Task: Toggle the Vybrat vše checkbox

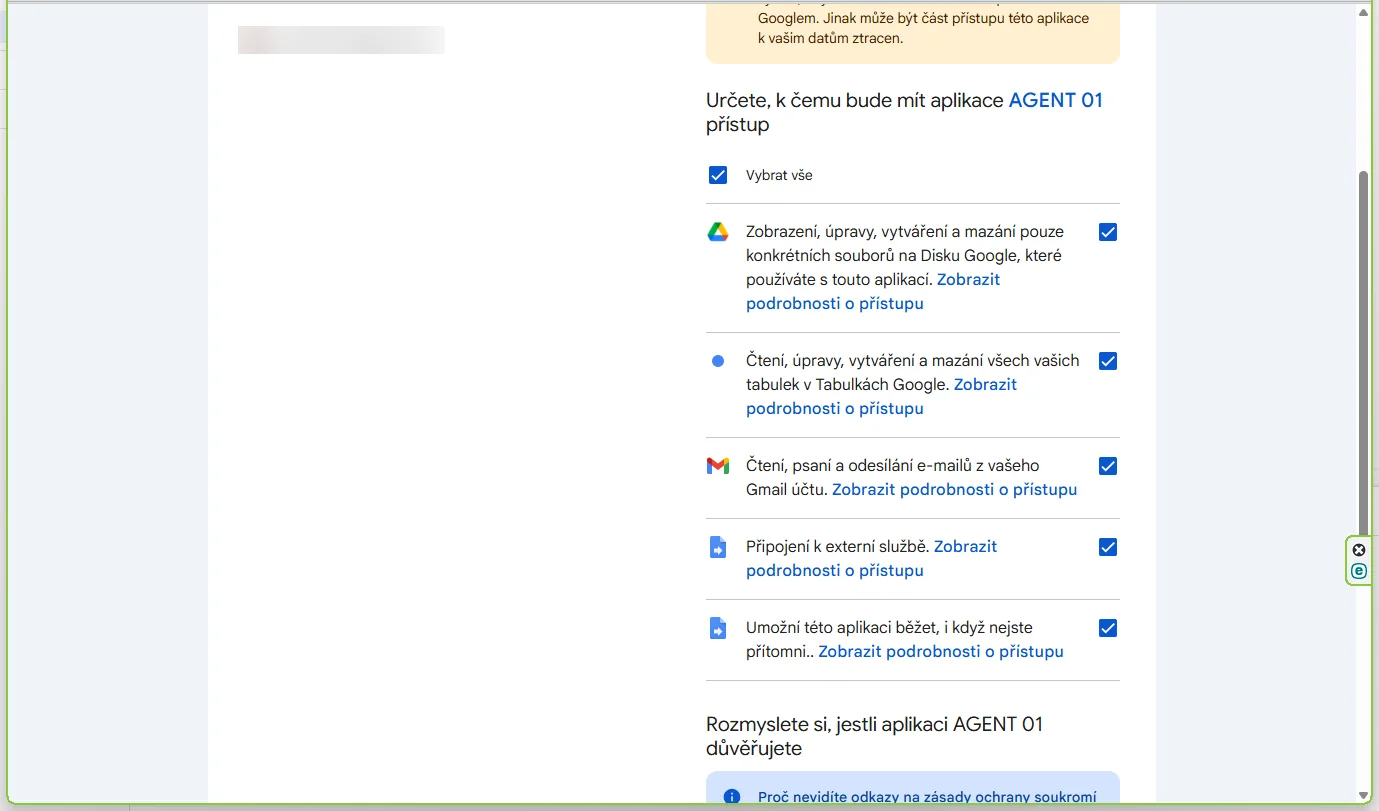Action: coord(718,175)
